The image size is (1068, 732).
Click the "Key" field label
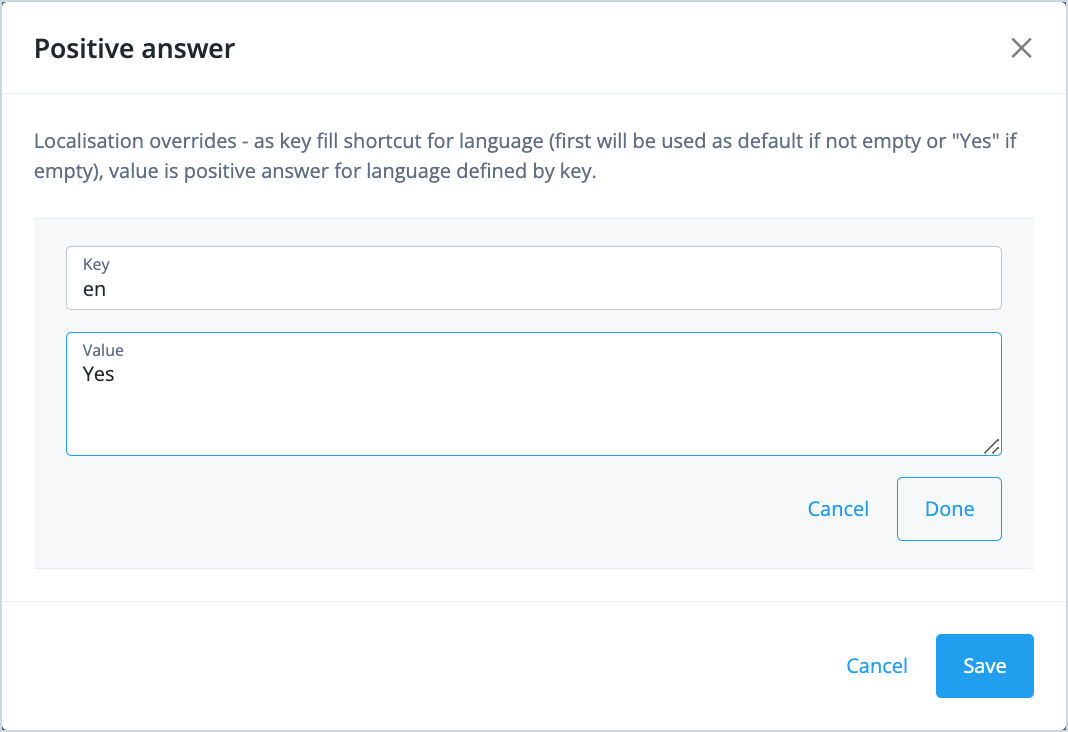coord(96,264)
